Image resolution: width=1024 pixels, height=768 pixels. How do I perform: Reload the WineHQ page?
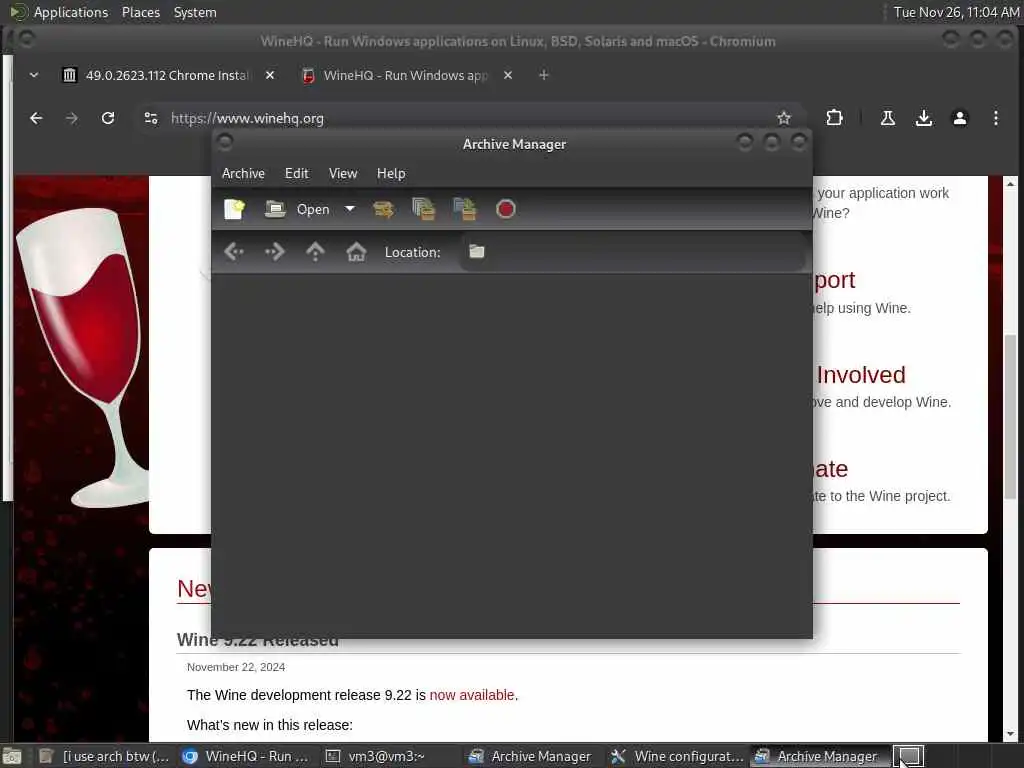[x=108, y=118]
